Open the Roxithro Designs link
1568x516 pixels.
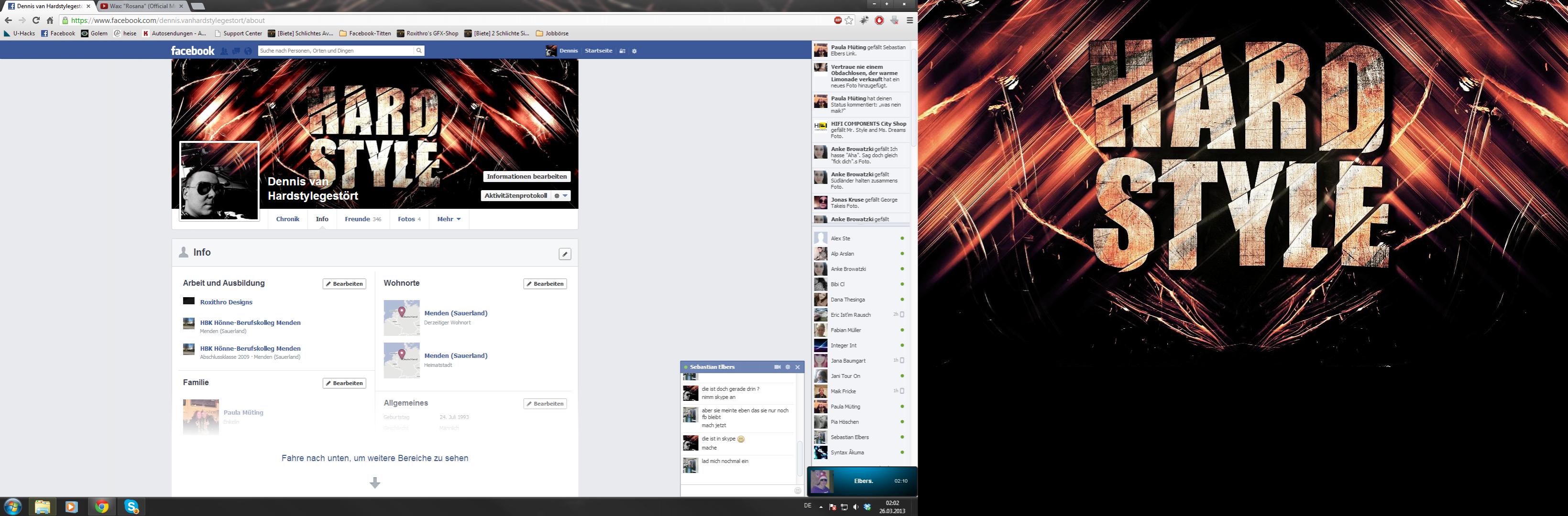click(226, 302)
